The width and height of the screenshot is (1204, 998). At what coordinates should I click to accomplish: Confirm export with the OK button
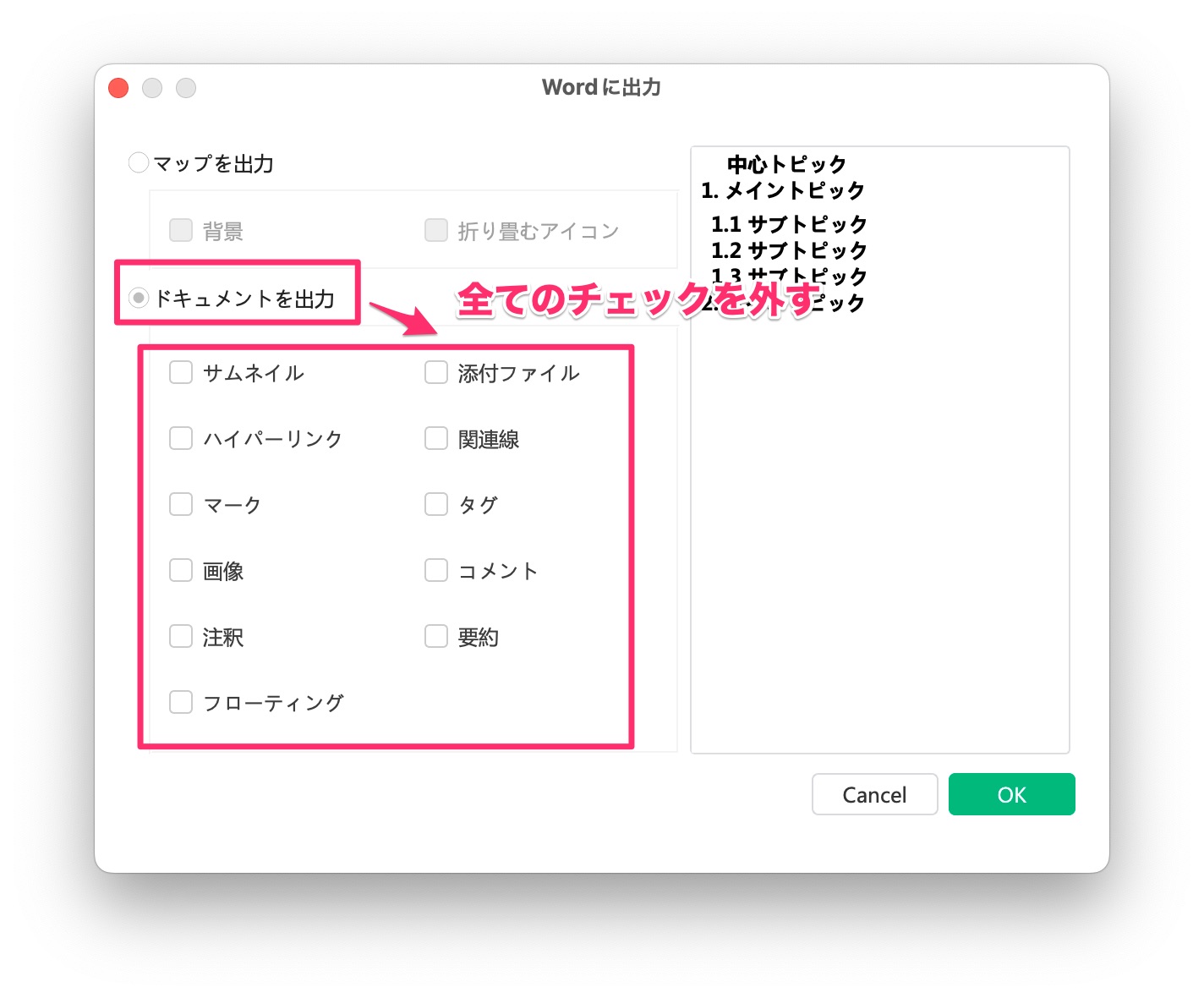(x=1012, y=794)
